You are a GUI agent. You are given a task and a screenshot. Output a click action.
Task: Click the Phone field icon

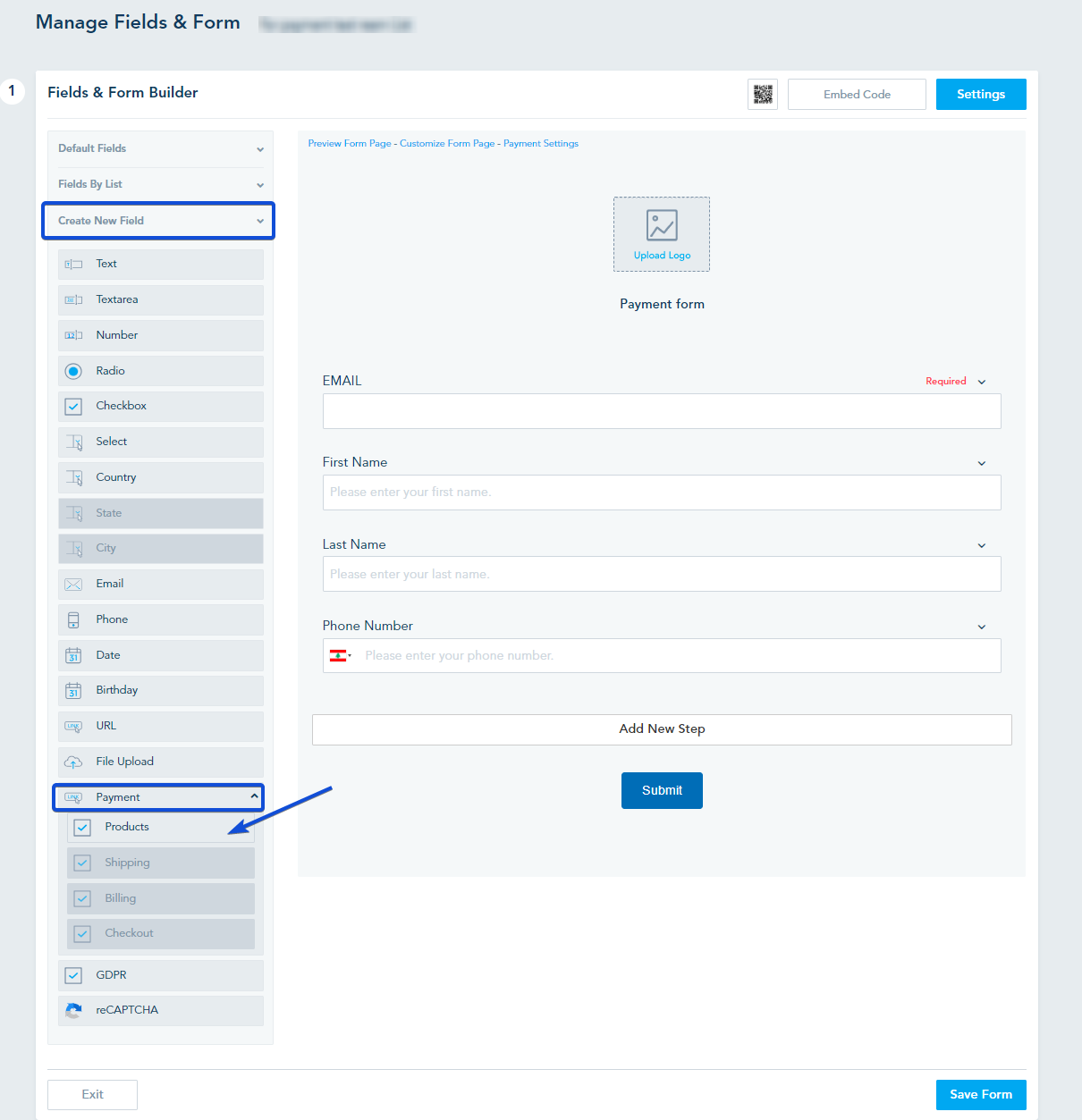[73, 619]
